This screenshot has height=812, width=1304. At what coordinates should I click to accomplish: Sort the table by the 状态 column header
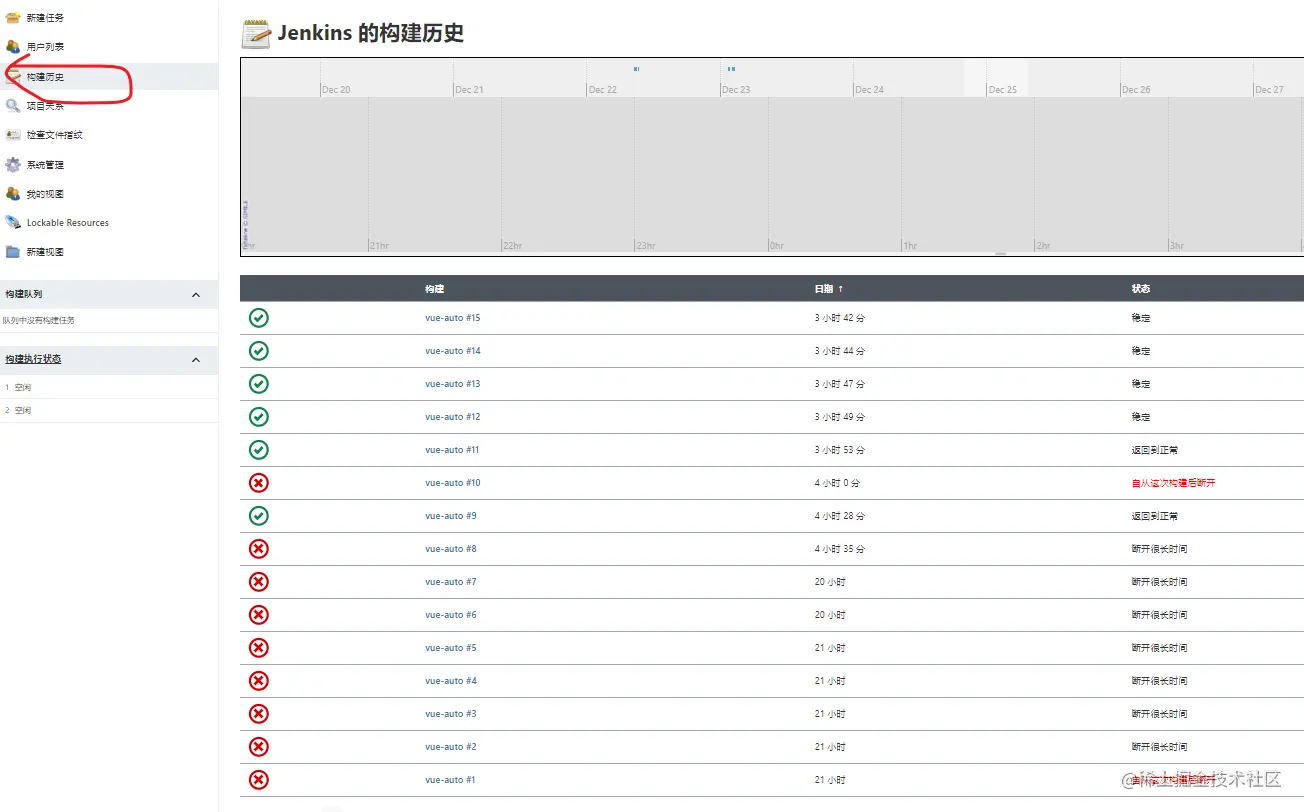pyautogui.click(x=1141, y=289)
